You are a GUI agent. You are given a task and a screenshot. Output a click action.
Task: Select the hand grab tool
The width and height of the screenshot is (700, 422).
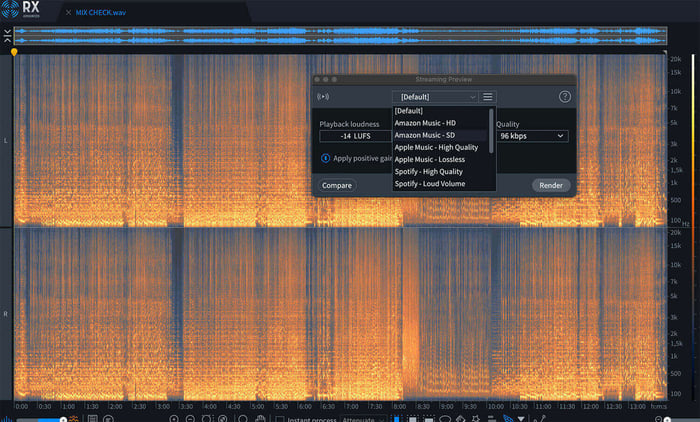260,419
